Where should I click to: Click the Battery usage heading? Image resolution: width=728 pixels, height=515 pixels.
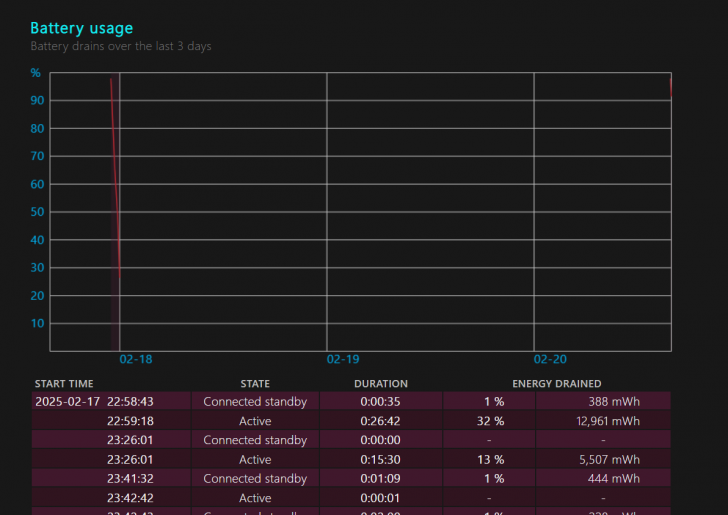click(82, 28)
